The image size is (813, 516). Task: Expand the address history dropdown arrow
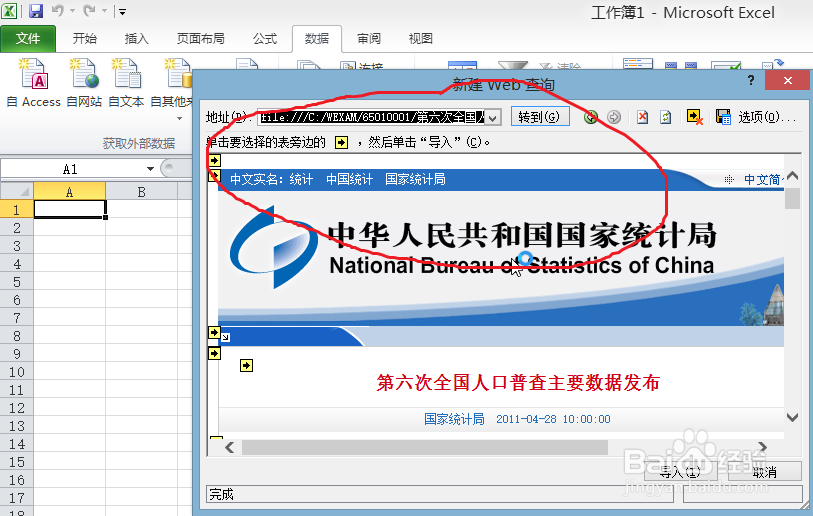(x=493, y=118)
